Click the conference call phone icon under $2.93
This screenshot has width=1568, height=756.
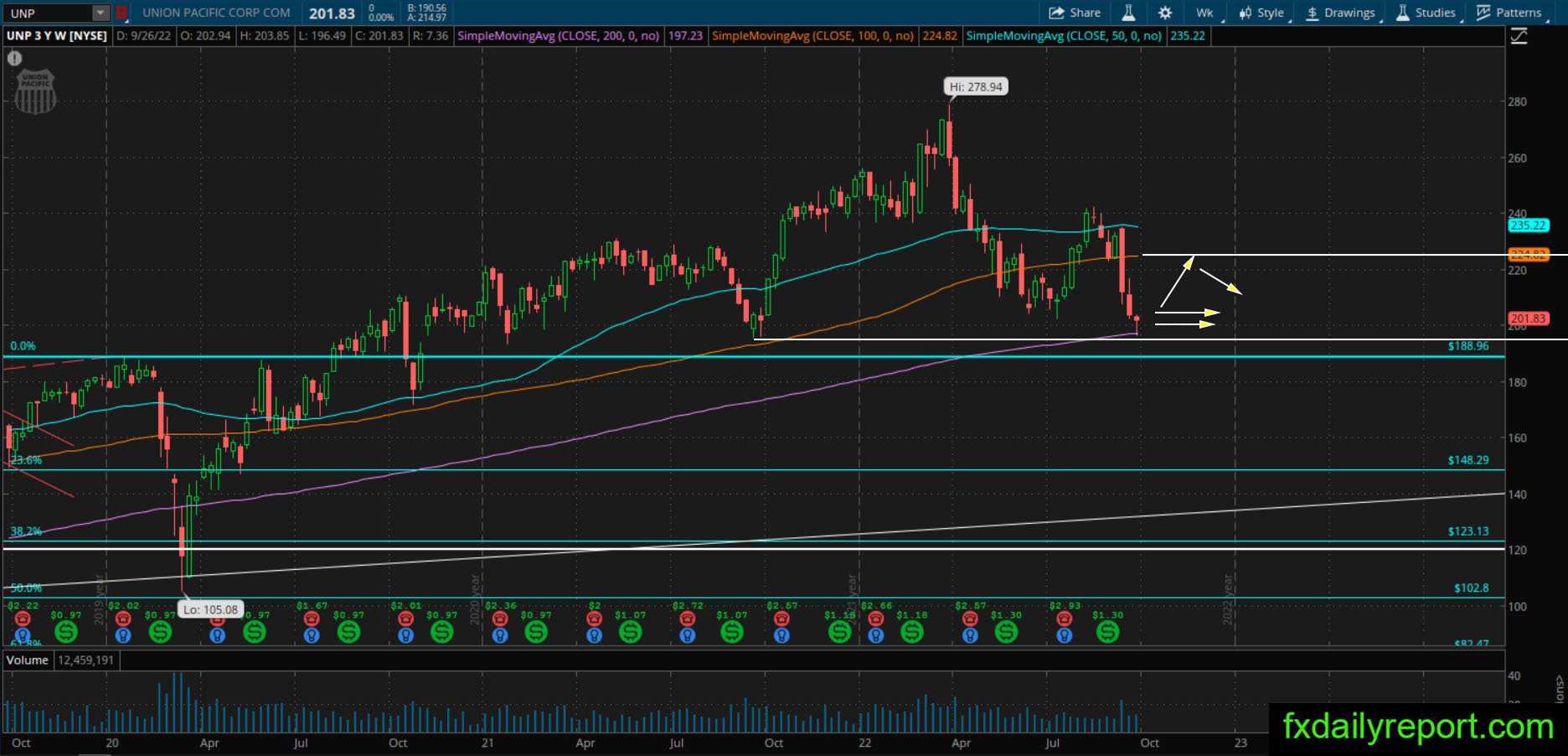click(1064, 619)
